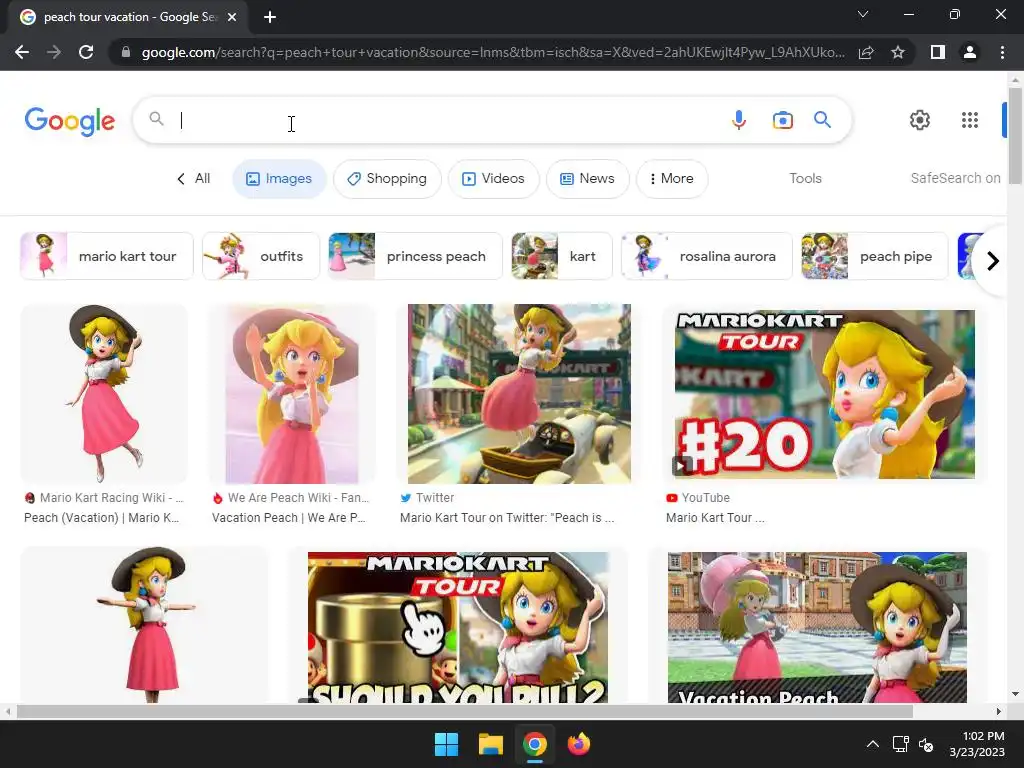Open Google quick settings gear
The width and height of the screenshot is (1024, 768).
click(920, 120)
